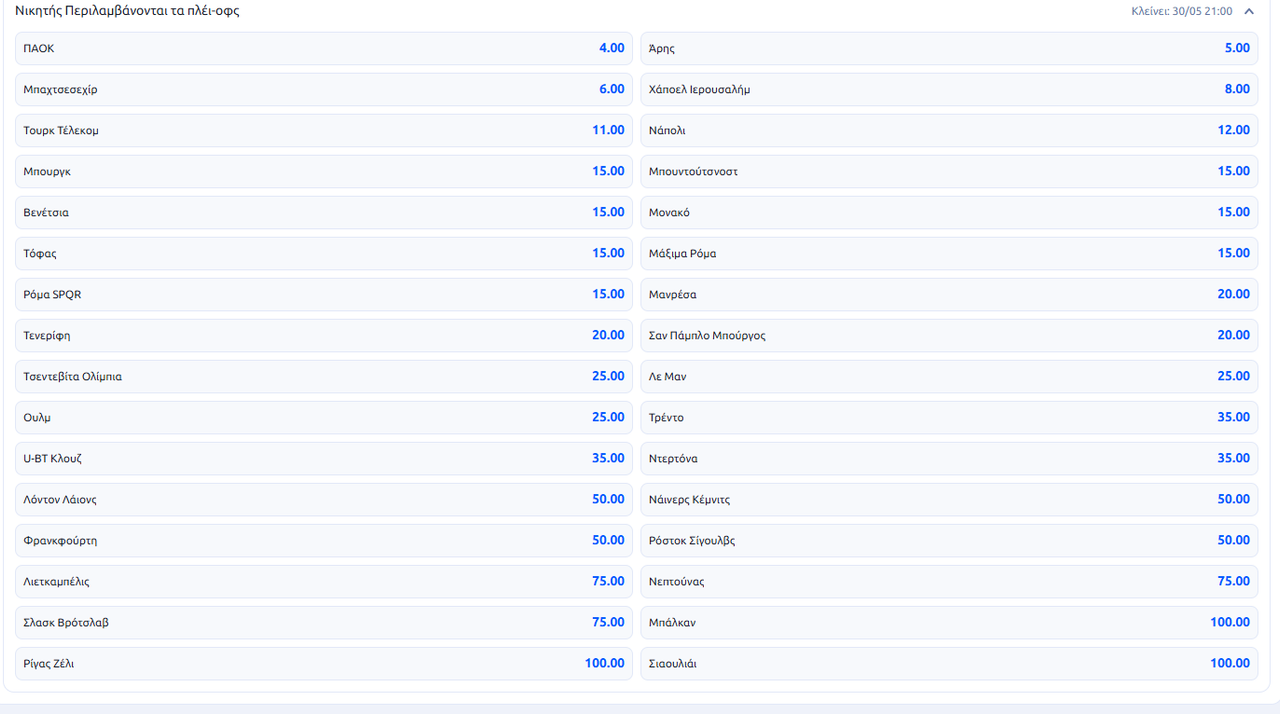Select Ρίγας Ζέλι at 100.00
Image resolution: width=1280 pixels, height=714 pixels.
324,663
